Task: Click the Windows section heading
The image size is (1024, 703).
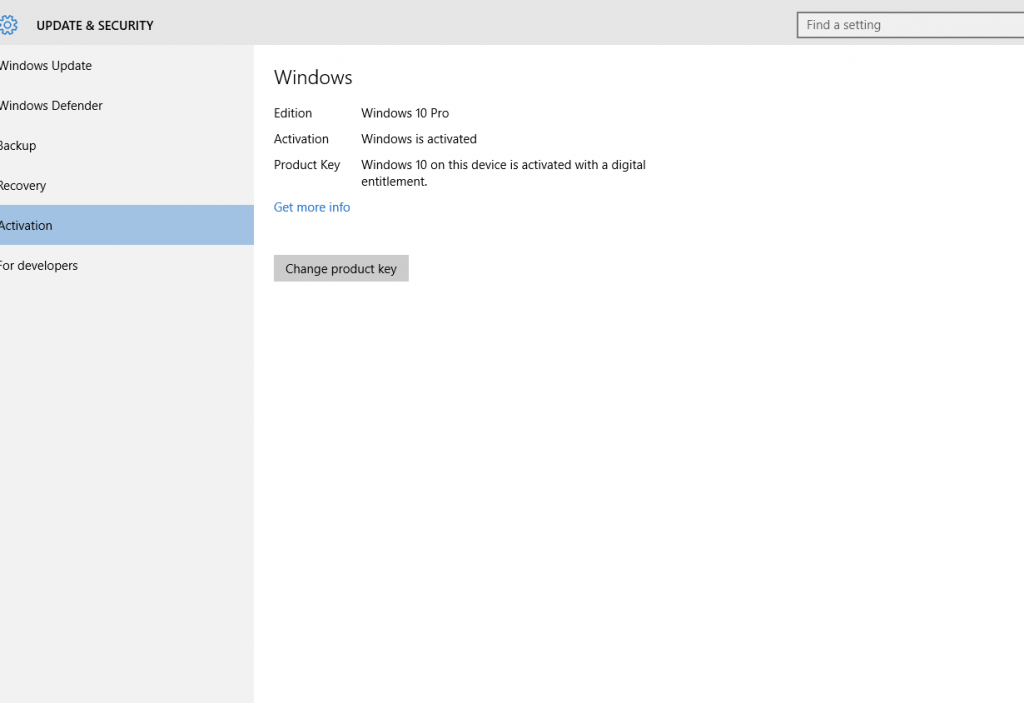Action: coord(313,77)
